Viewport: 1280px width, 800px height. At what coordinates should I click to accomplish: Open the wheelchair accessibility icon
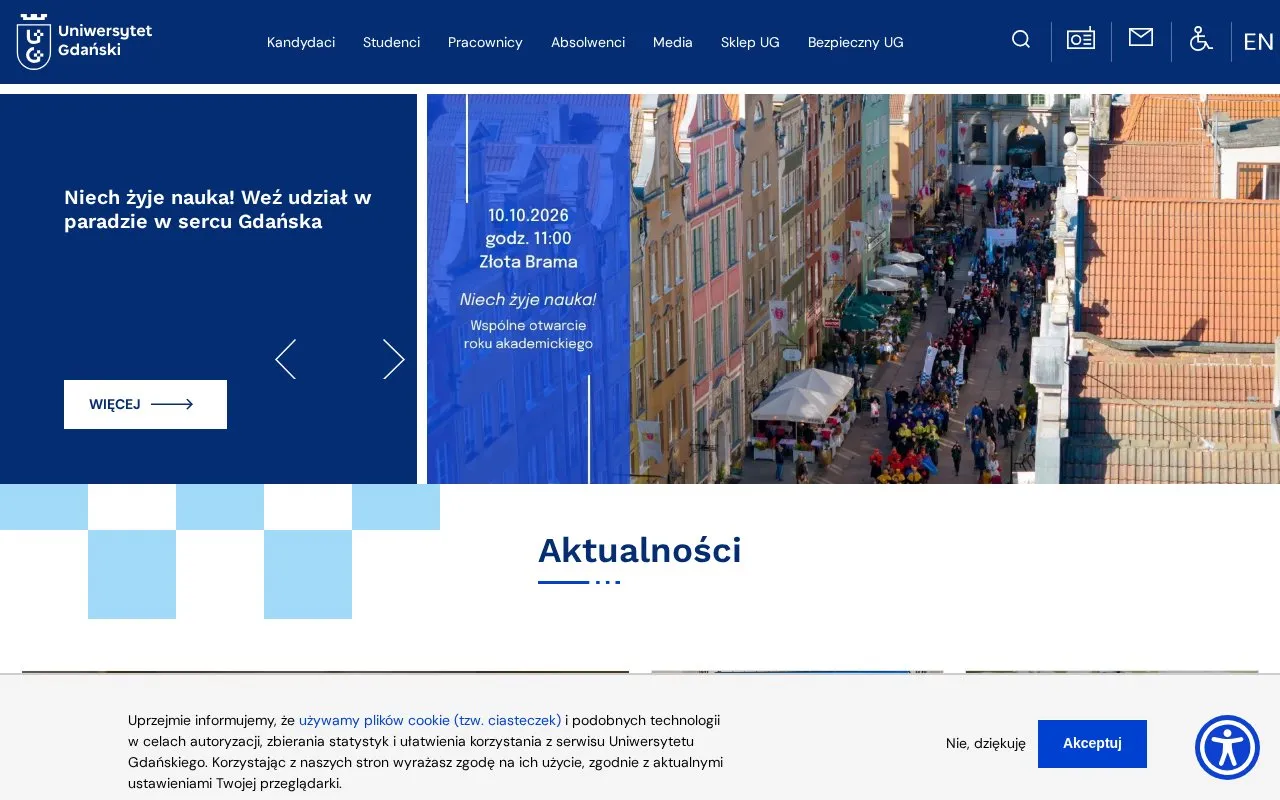tap(1201, 39)
